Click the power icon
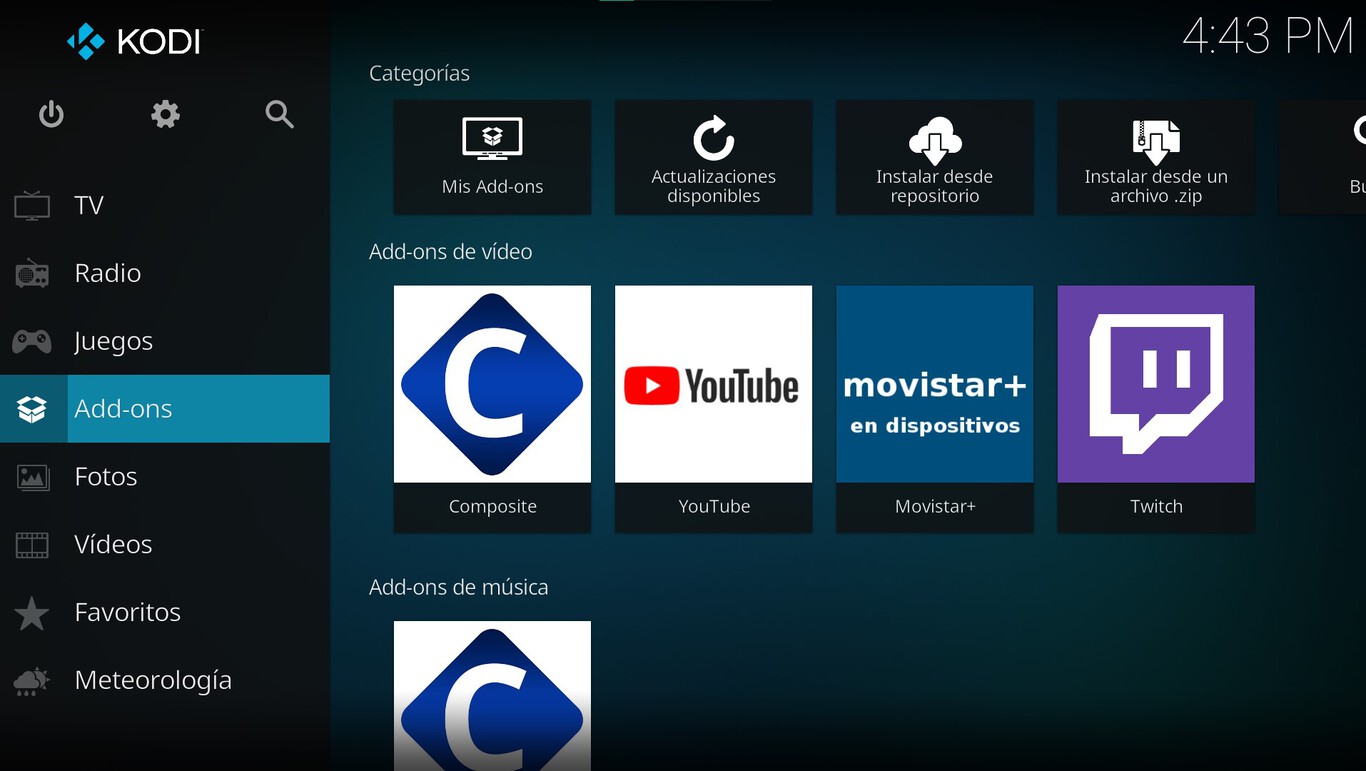1366x771 pixels. (50, 114)
